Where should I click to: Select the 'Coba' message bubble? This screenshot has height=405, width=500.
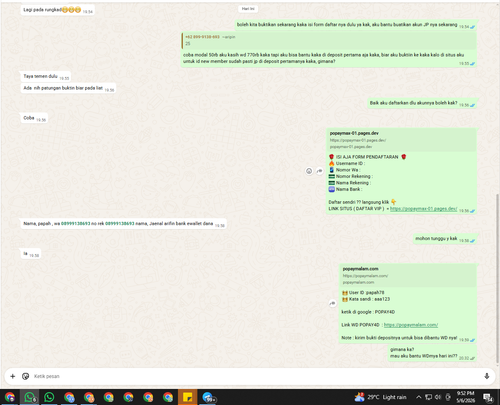coord(34,118)
